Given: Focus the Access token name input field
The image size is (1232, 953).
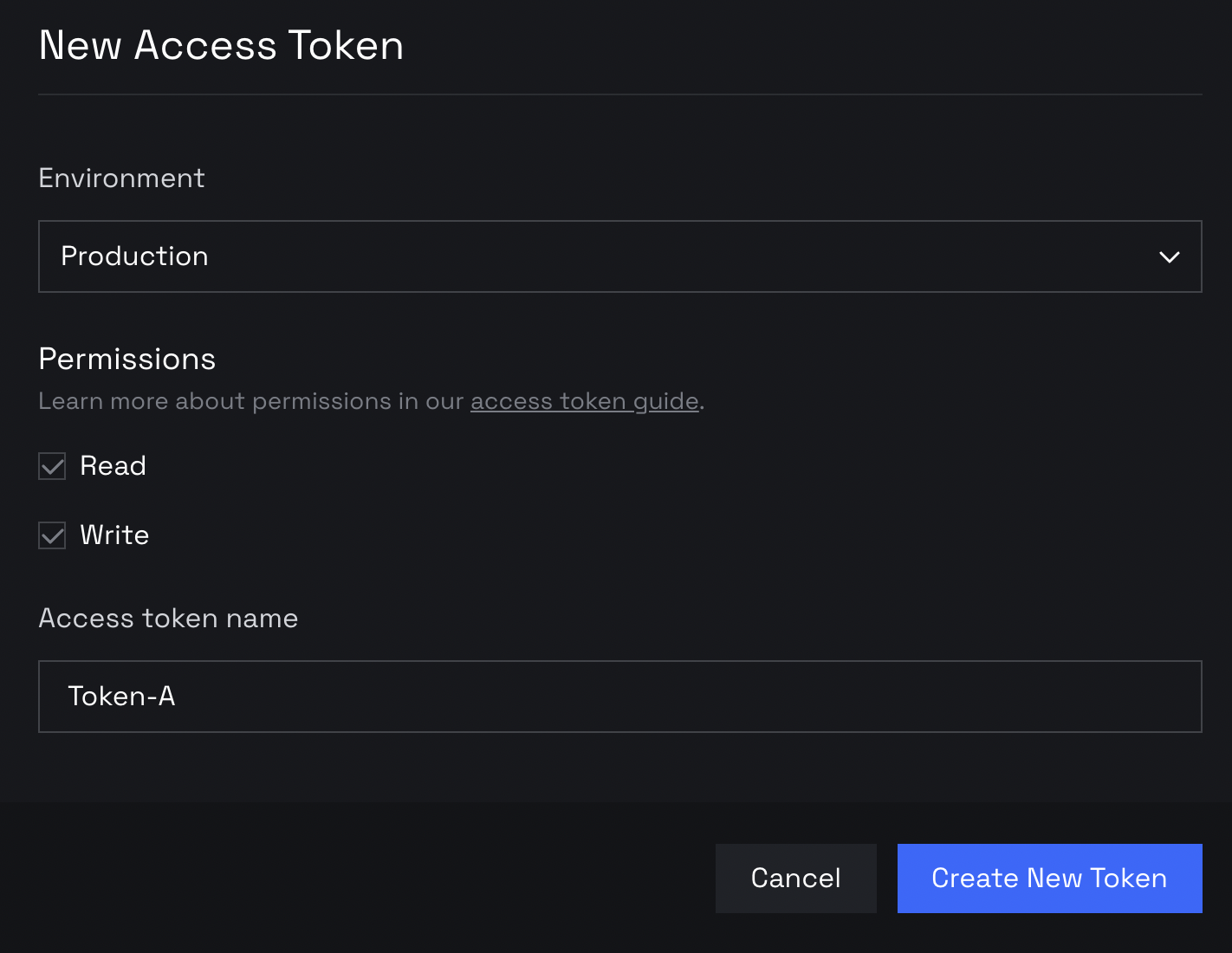Looking at the screenshot, I should [x=619, y=697].
